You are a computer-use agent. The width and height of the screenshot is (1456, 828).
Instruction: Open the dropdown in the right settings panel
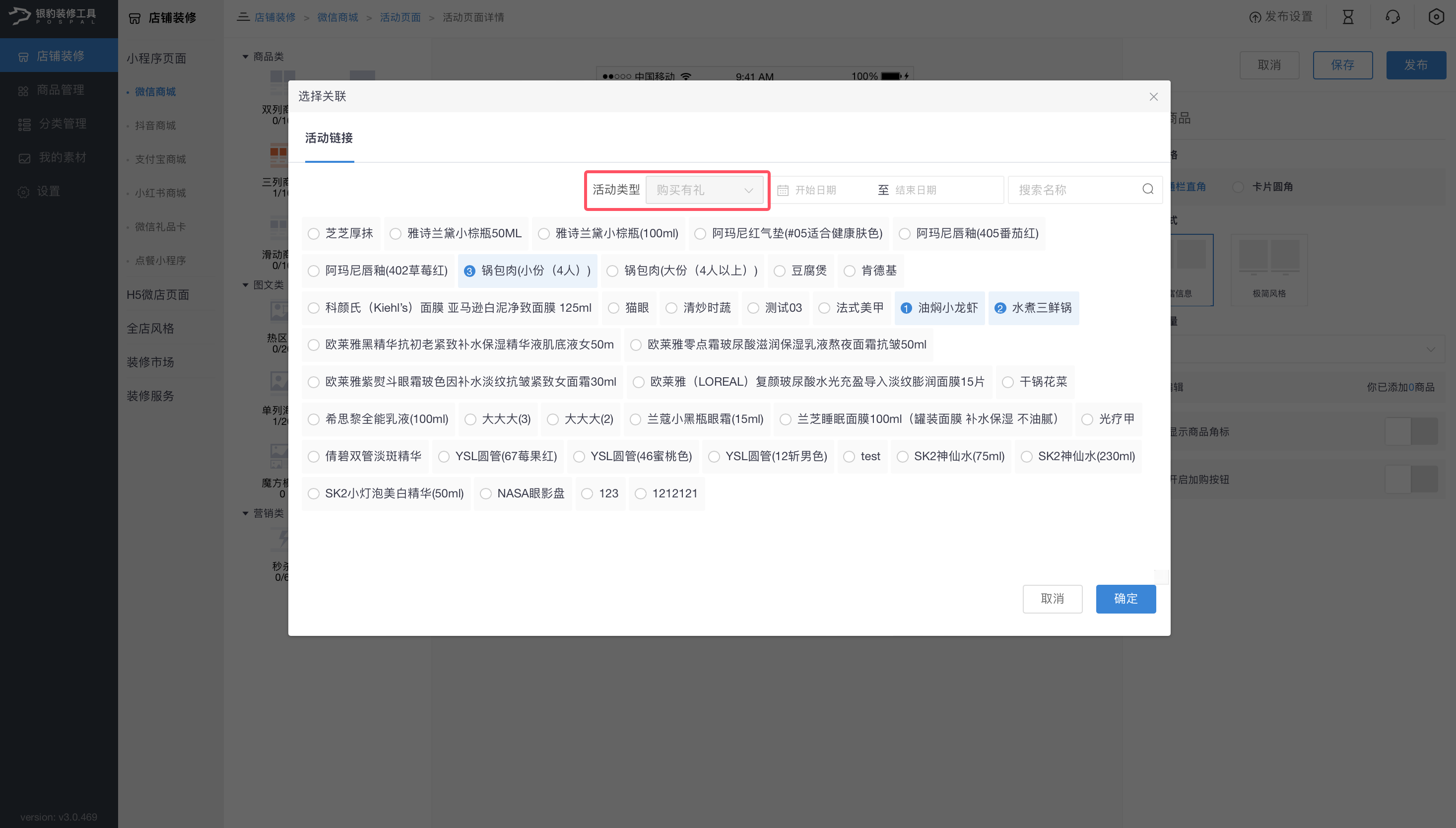pos(1307,349)
